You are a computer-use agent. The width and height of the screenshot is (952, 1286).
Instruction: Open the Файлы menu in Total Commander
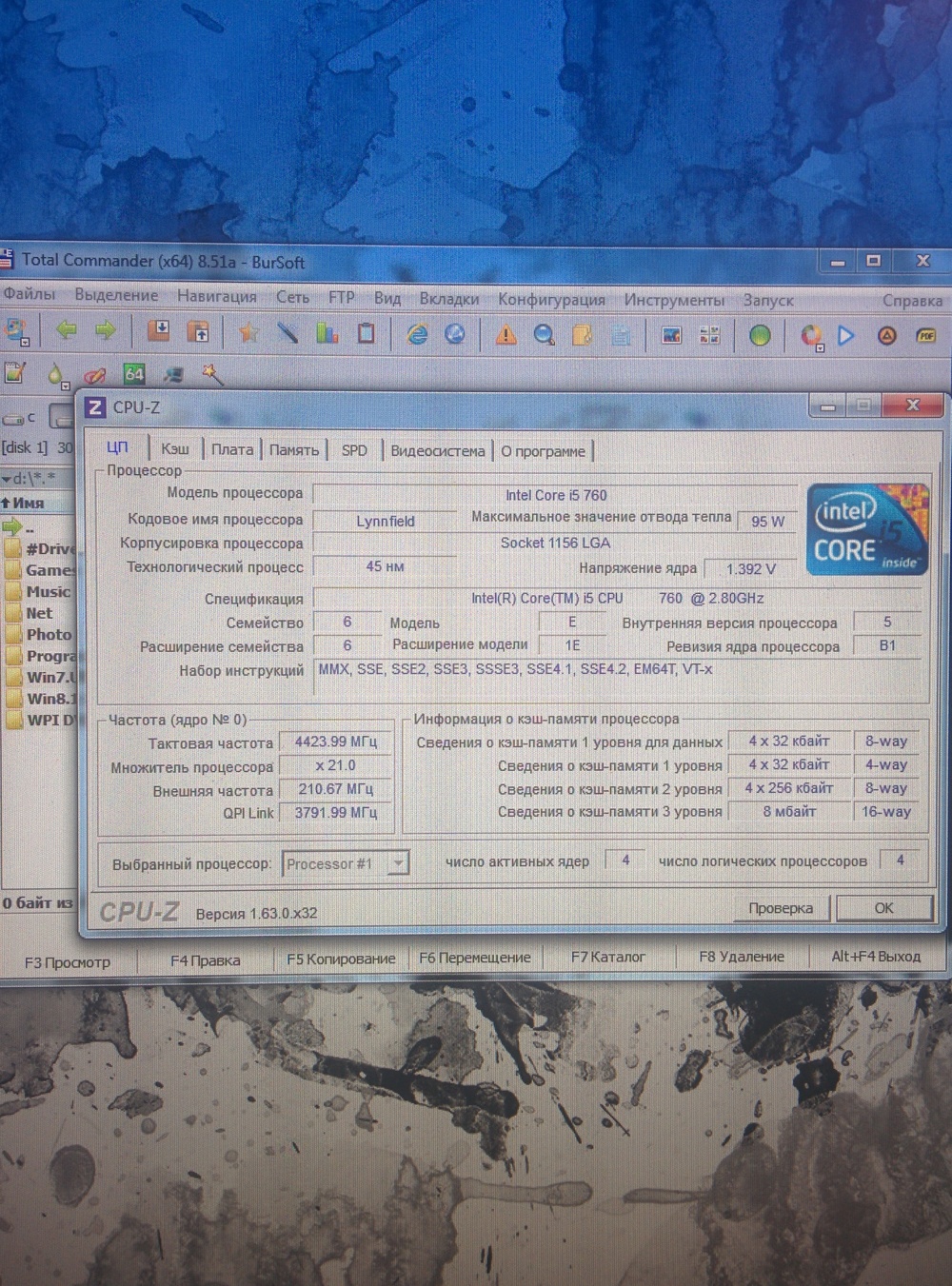(x=30, y=294)
